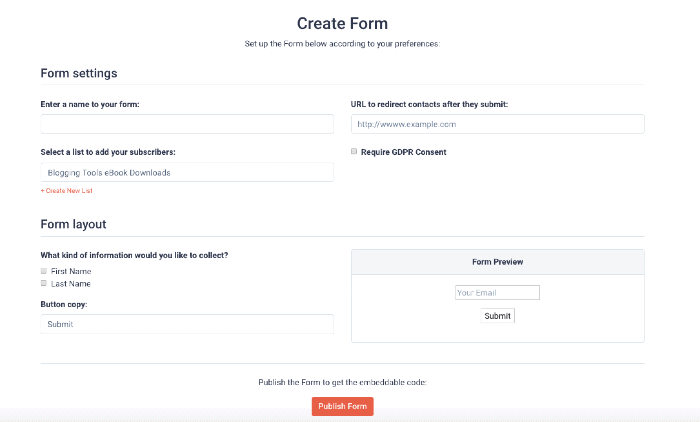This screenshot has width=700, height=422.
Task: Enable the Require GDPR Consent checkbox
Action: pos(354,152)
